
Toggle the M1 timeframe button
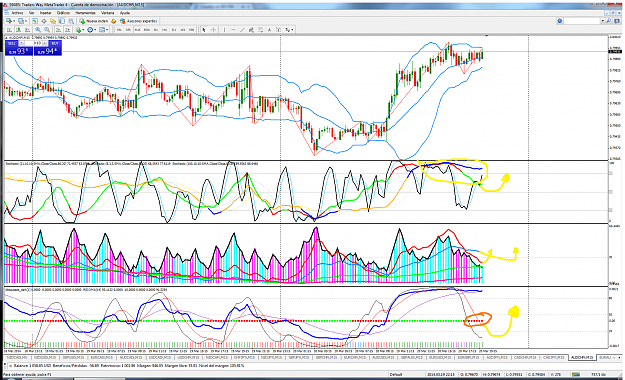coord(119,30)
